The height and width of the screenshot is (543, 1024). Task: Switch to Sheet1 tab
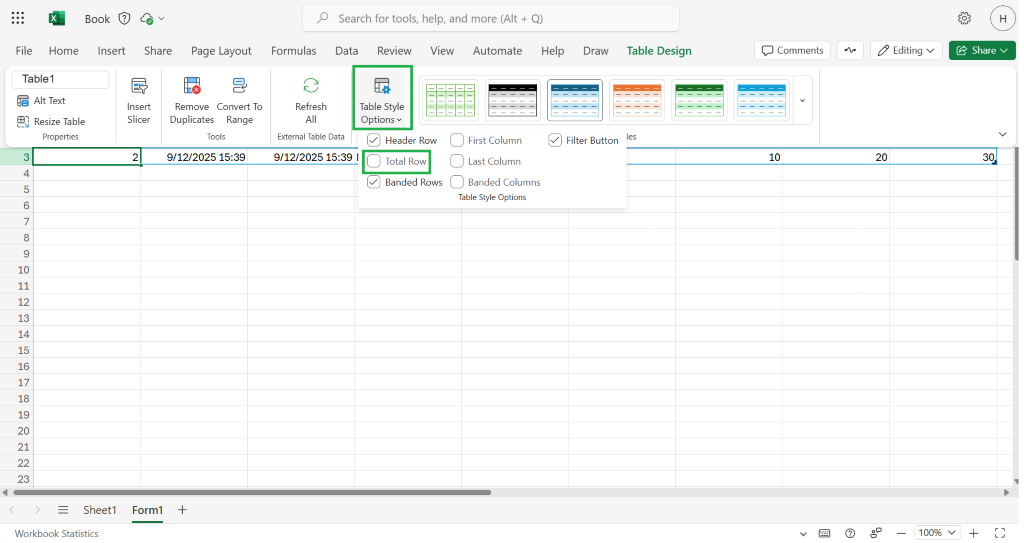point(100,510)
